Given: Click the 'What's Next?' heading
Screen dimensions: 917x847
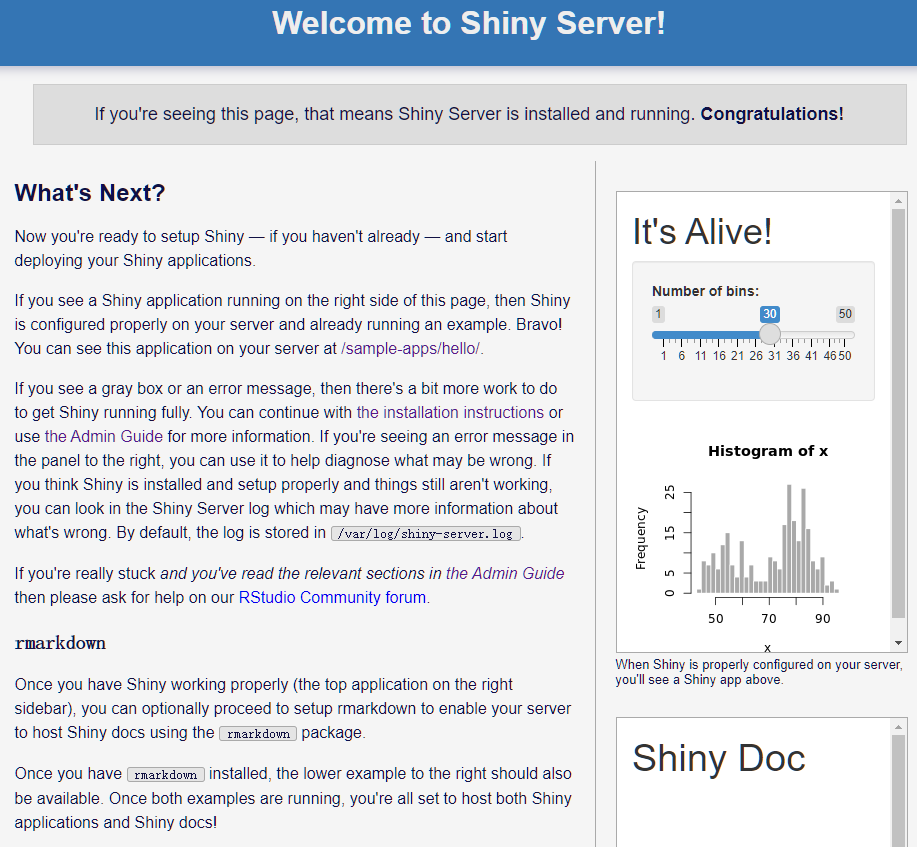Looking at the screenshot, I should coord(90,192).
